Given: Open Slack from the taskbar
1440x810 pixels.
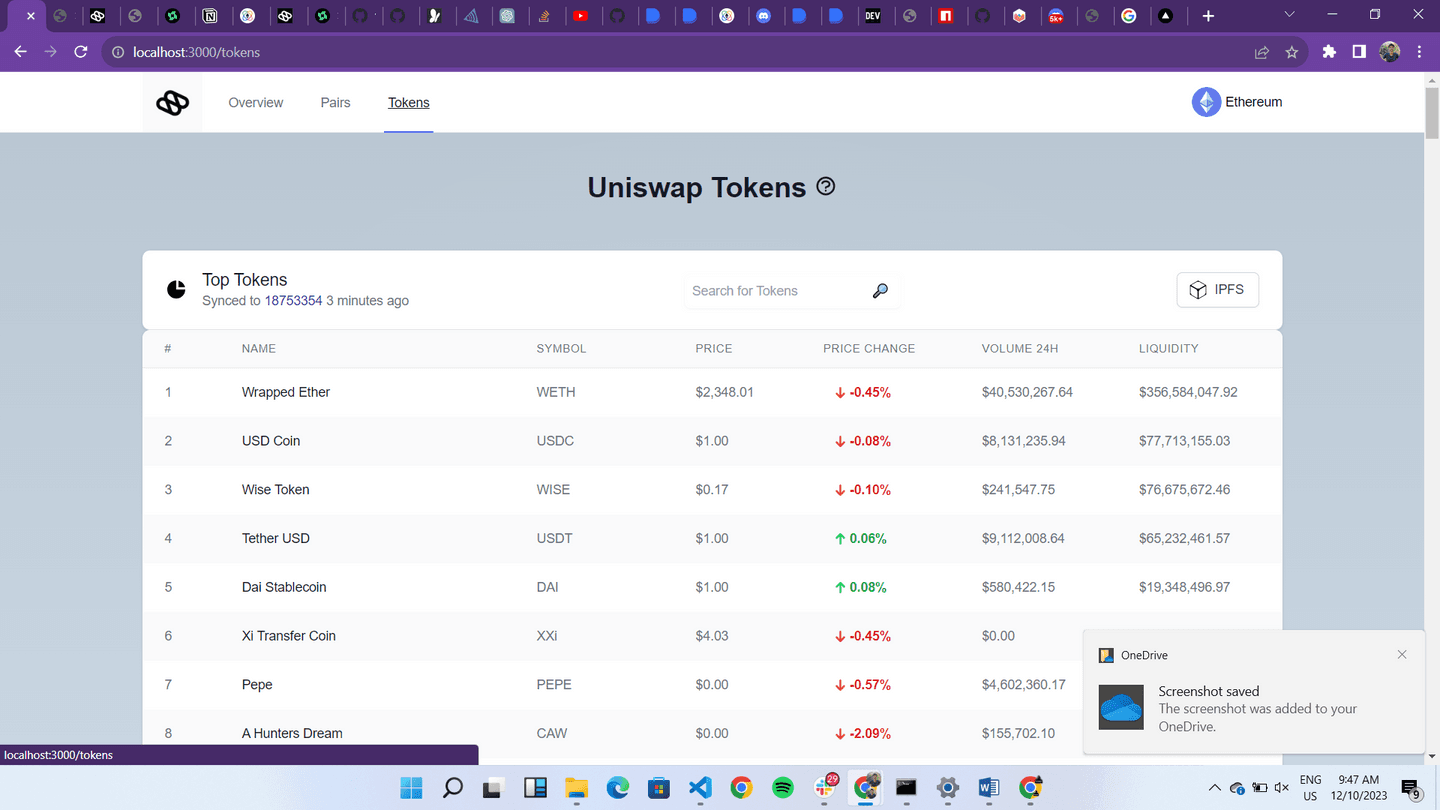Looking at the screenshot, I should (x=825, y=788).
